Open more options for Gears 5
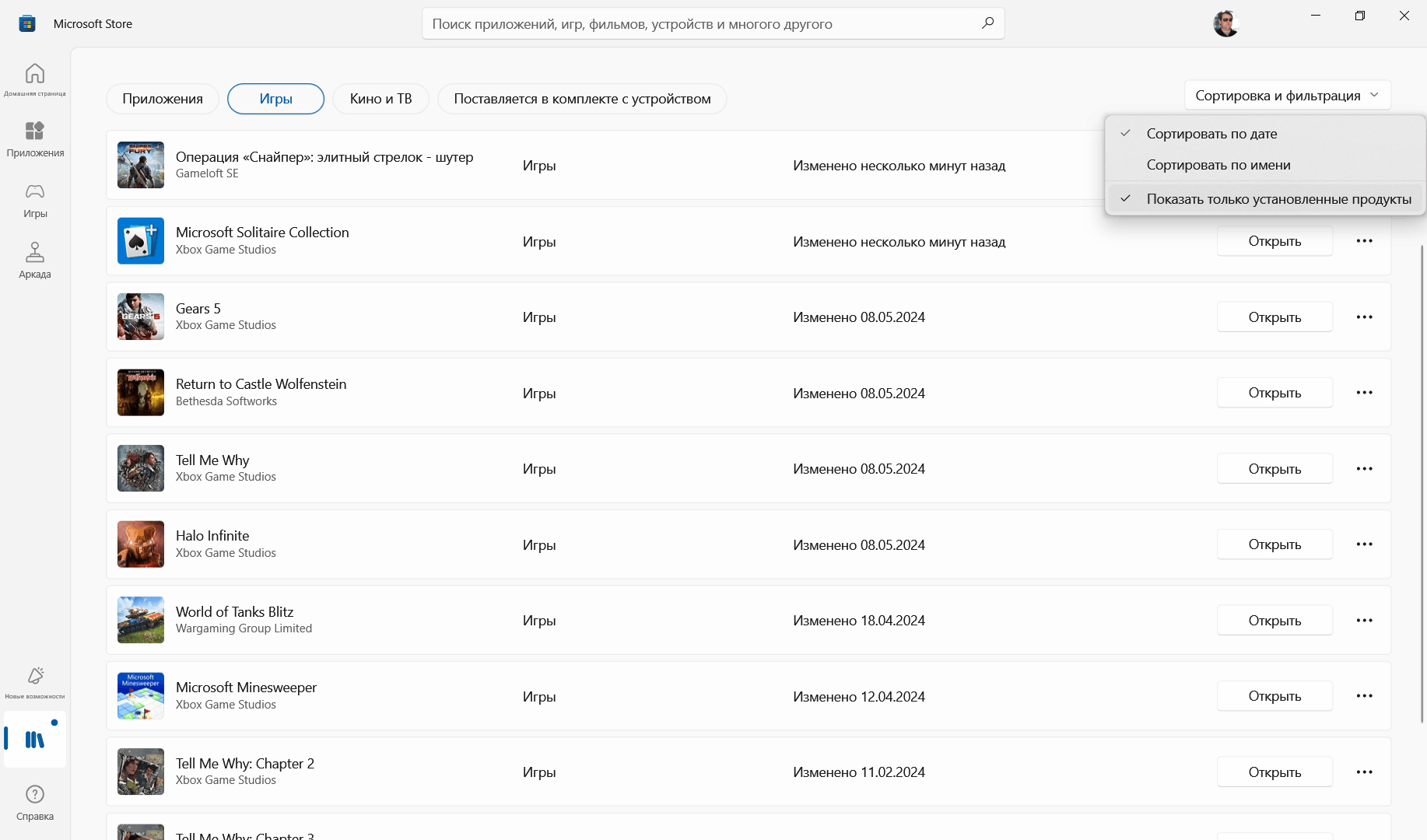1427x840 pixels. click(x=1364, y=317)
